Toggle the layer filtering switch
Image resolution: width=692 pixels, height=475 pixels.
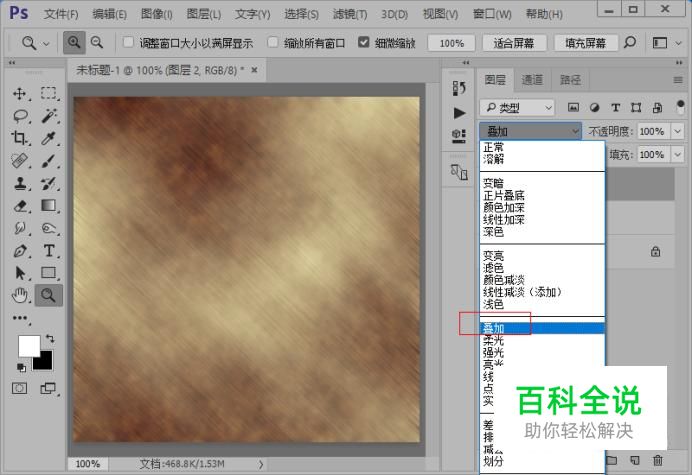[680, 106]
